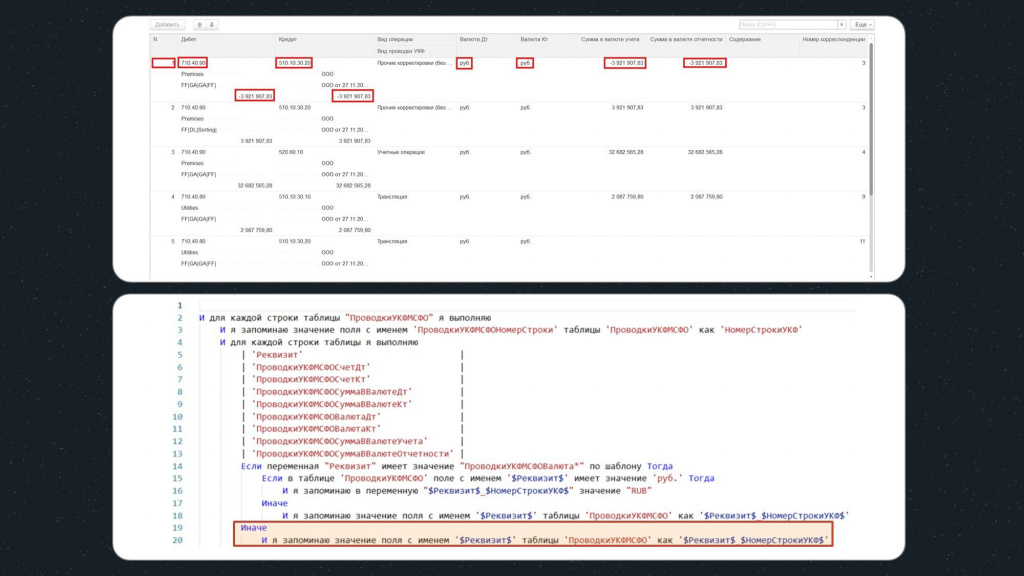1024x576 pixels.
Task: Select credit account 510.10.30.20 in row 1
Action: pos(295,63)
